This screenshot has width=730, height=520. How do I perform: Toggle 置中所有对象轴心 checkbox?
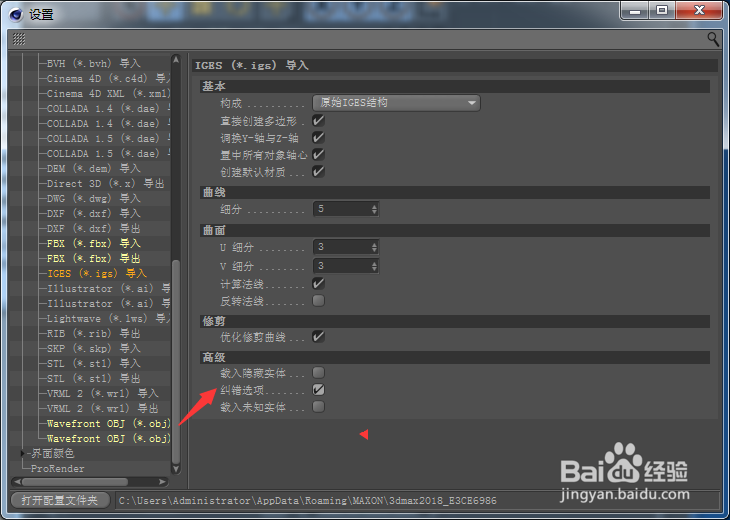click(x=318, y=154)
